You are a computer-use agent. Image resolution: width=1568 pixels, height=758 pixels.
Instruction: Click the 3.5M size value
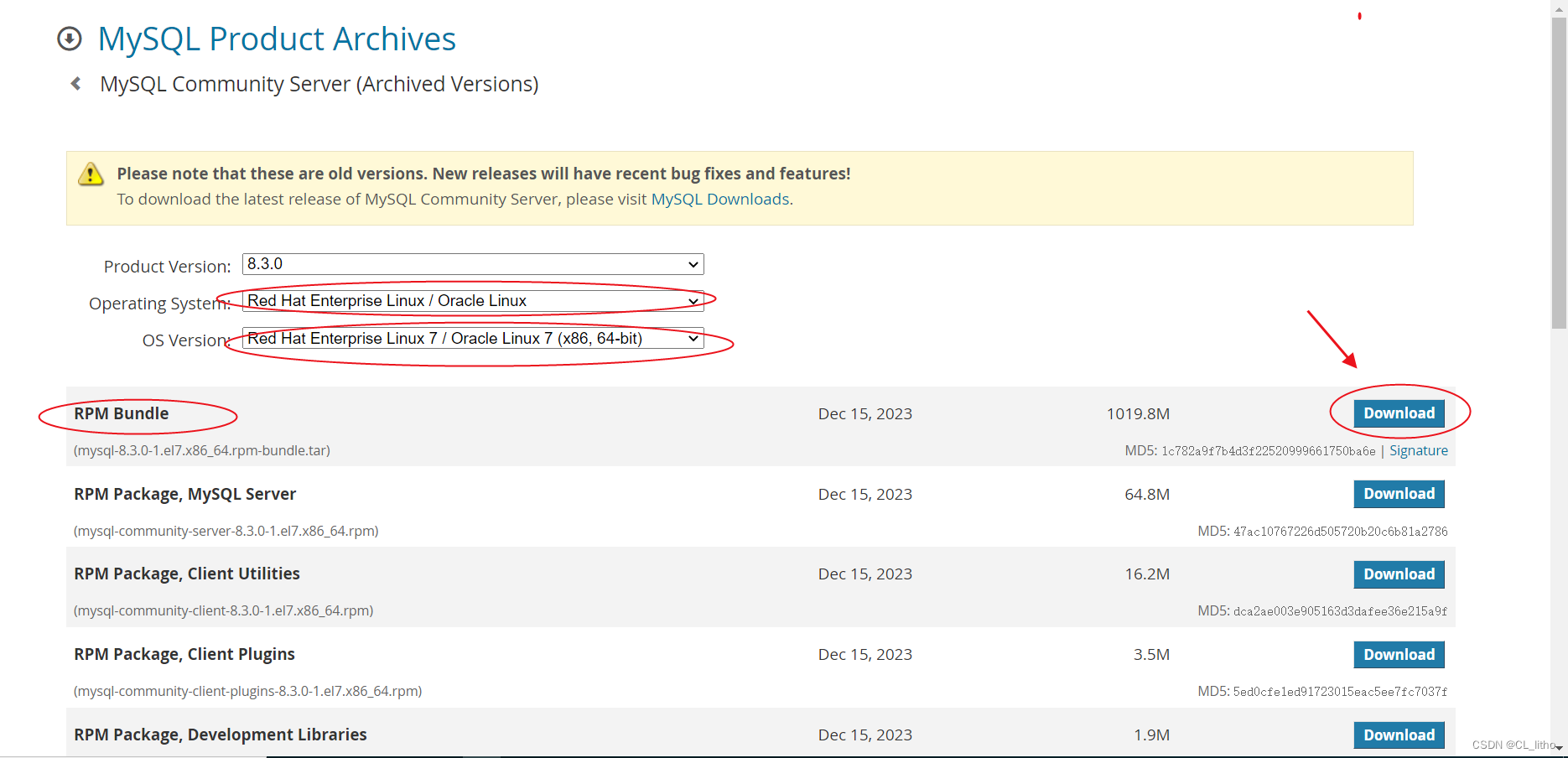pos(1152,655)
